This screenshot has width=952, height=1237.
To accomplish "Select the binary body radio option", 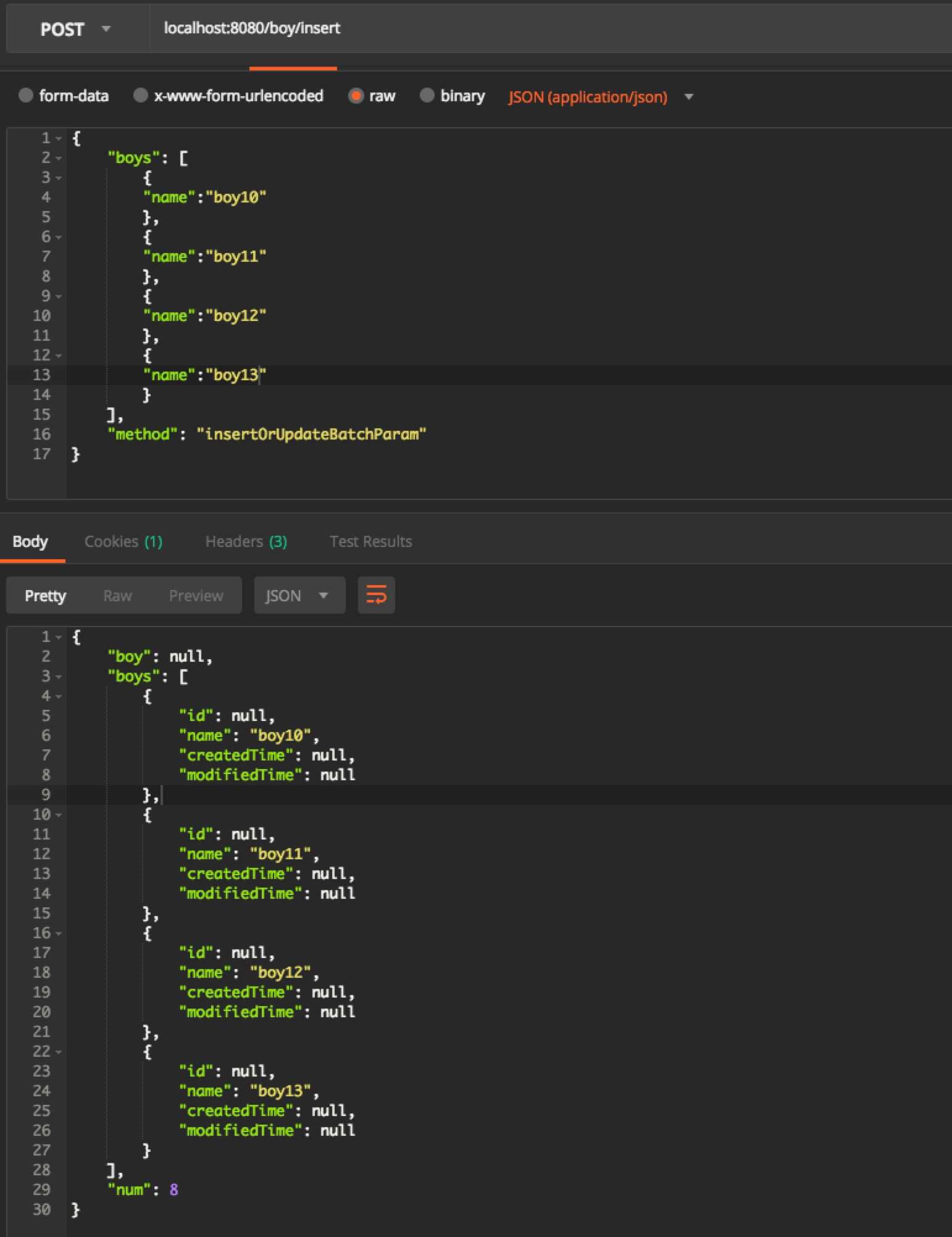I will 452,96.
